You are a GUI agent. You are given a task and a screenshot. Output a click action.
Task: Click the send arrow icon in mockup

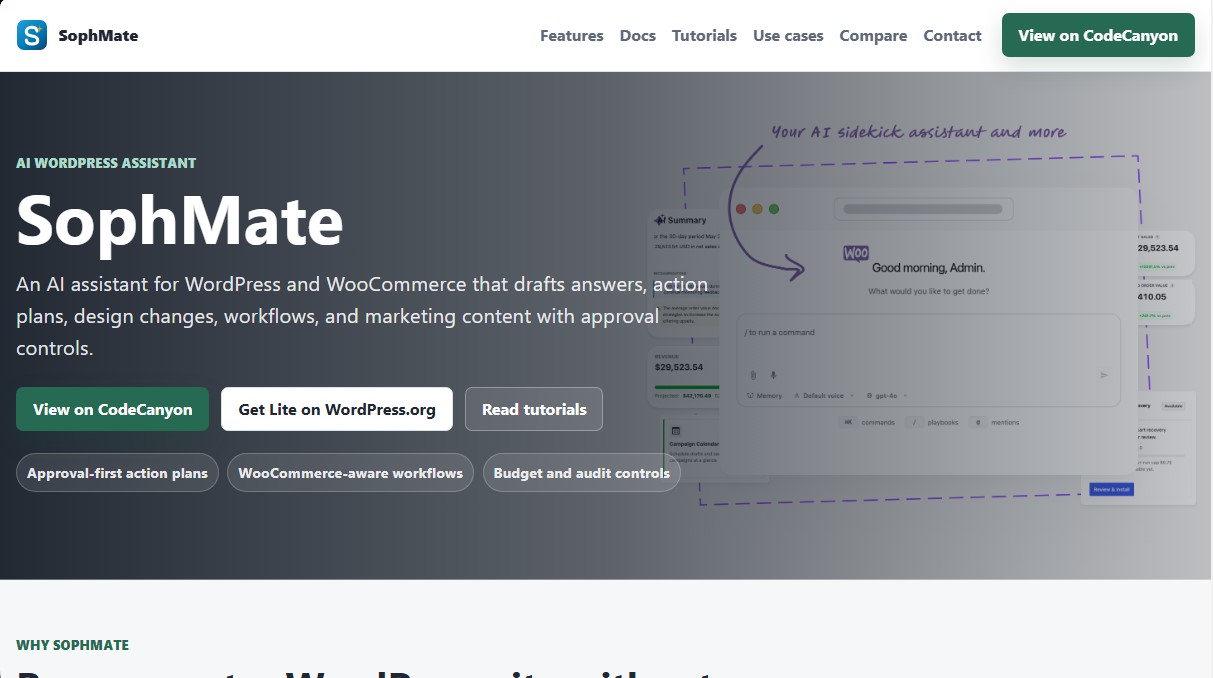pyautogui.click(x=1104, y=375)
